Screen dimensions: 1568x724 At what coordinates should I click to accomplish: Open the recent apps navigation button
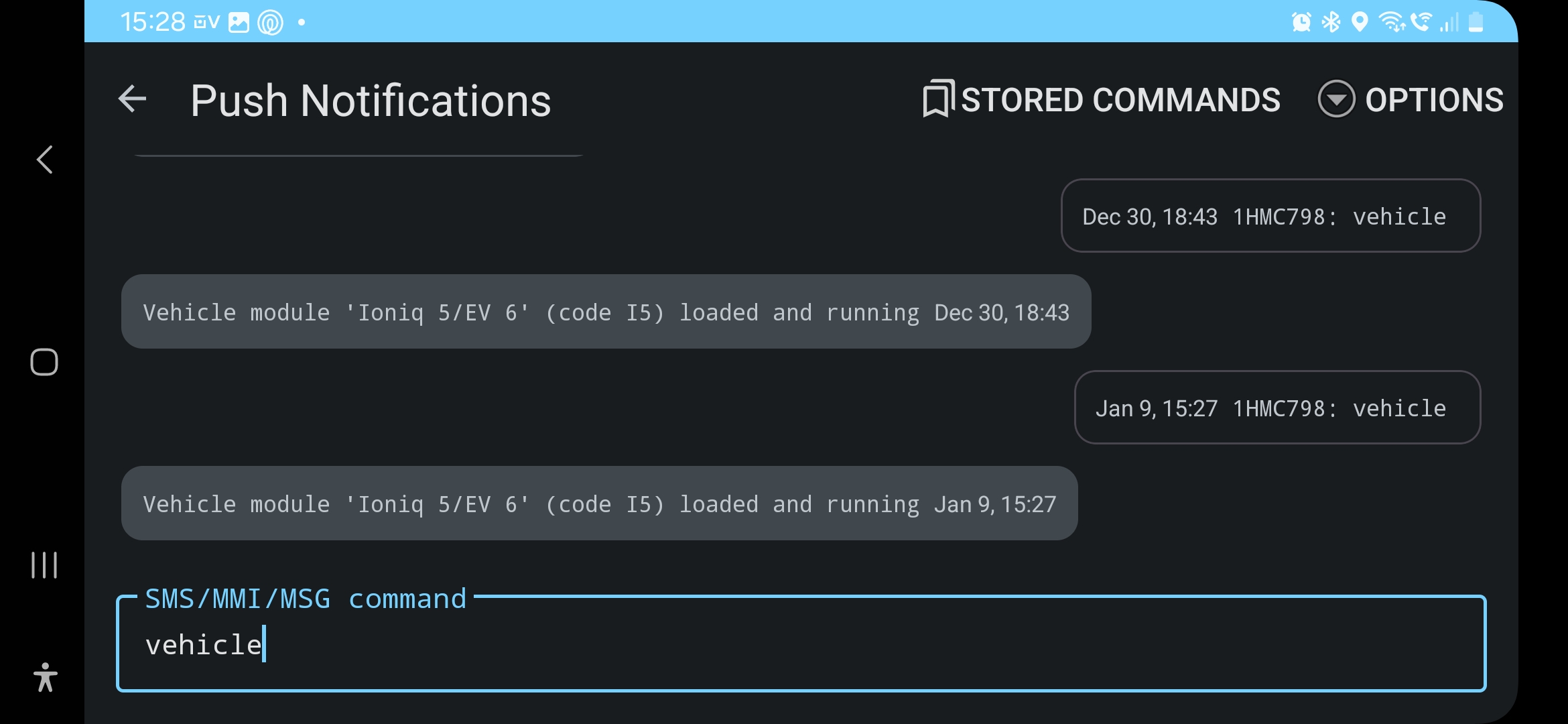tap(44, 564)
